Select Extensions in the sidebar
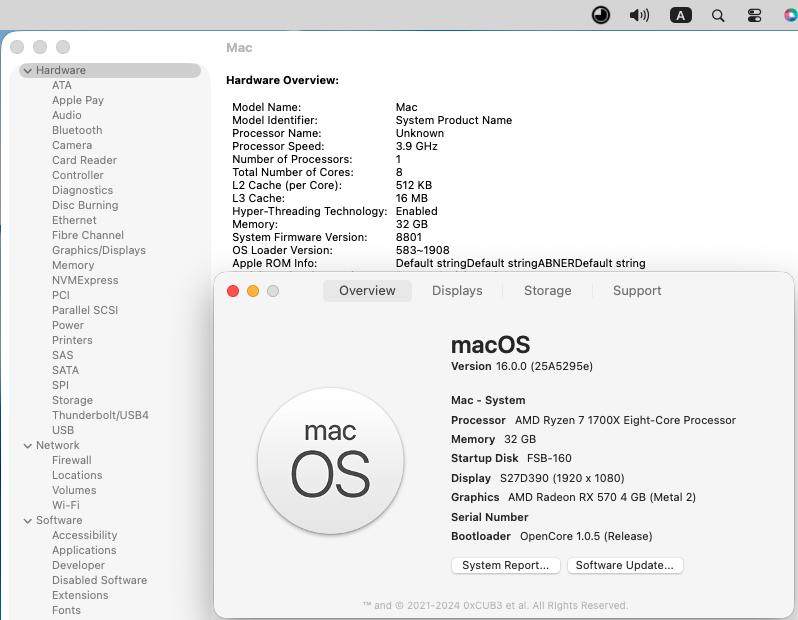Viewport: 798px width, 620px height. click(80, 596)
